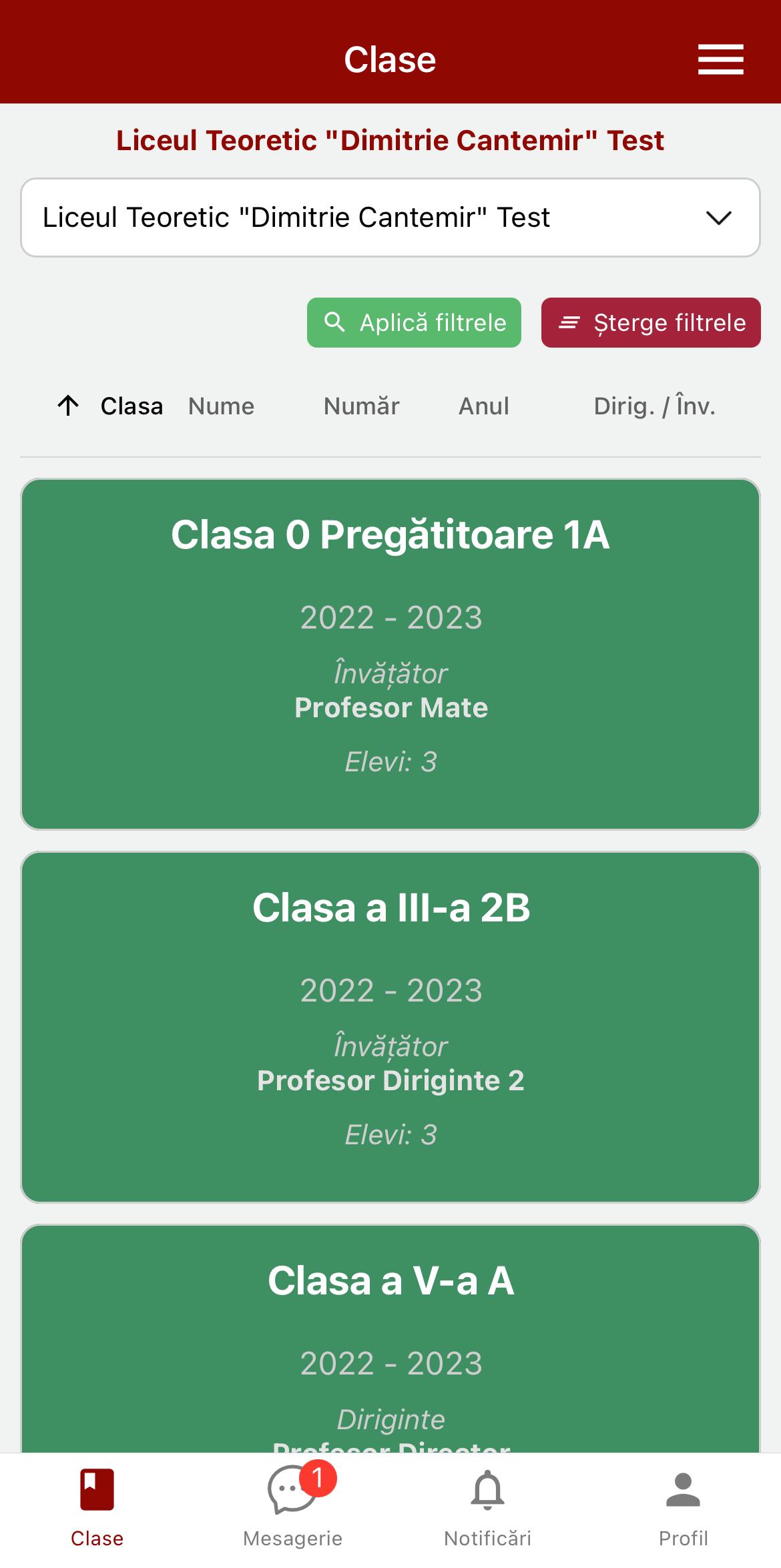781x1568 pixels.
Task: Click the Aplică filtrele button
Action: coord(414,322)
